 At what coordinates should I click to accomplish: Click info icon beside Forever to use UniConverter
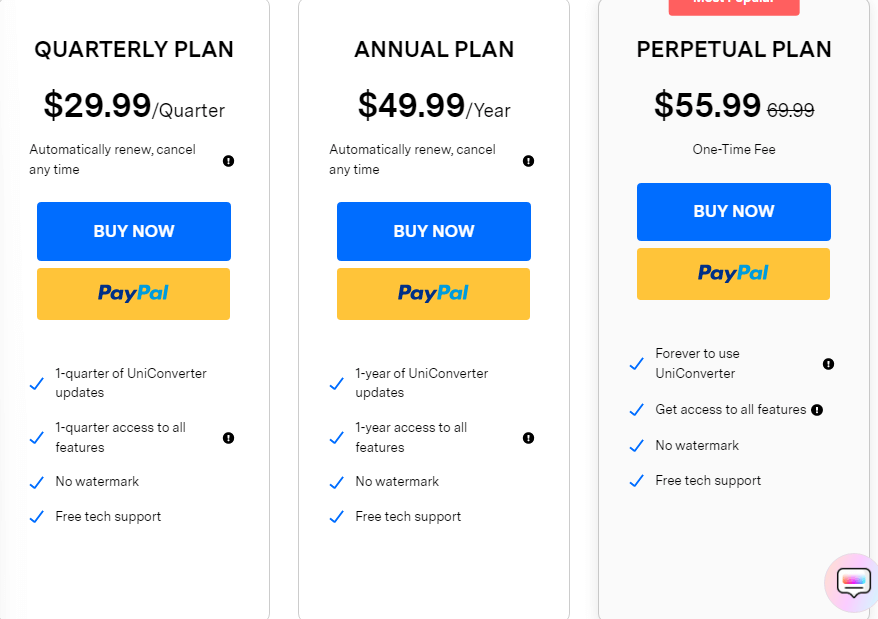click(x=828, y=364)
